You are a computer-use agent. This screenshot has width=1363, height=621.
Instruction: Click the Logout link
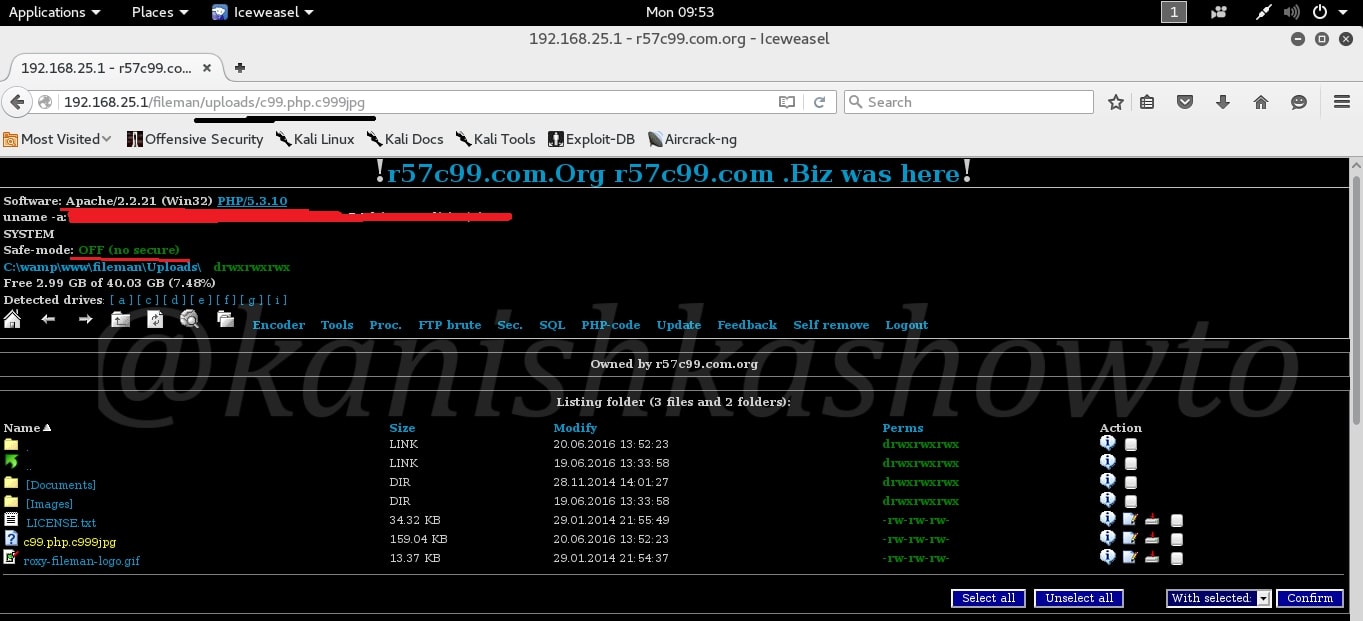tap(906, 325)
